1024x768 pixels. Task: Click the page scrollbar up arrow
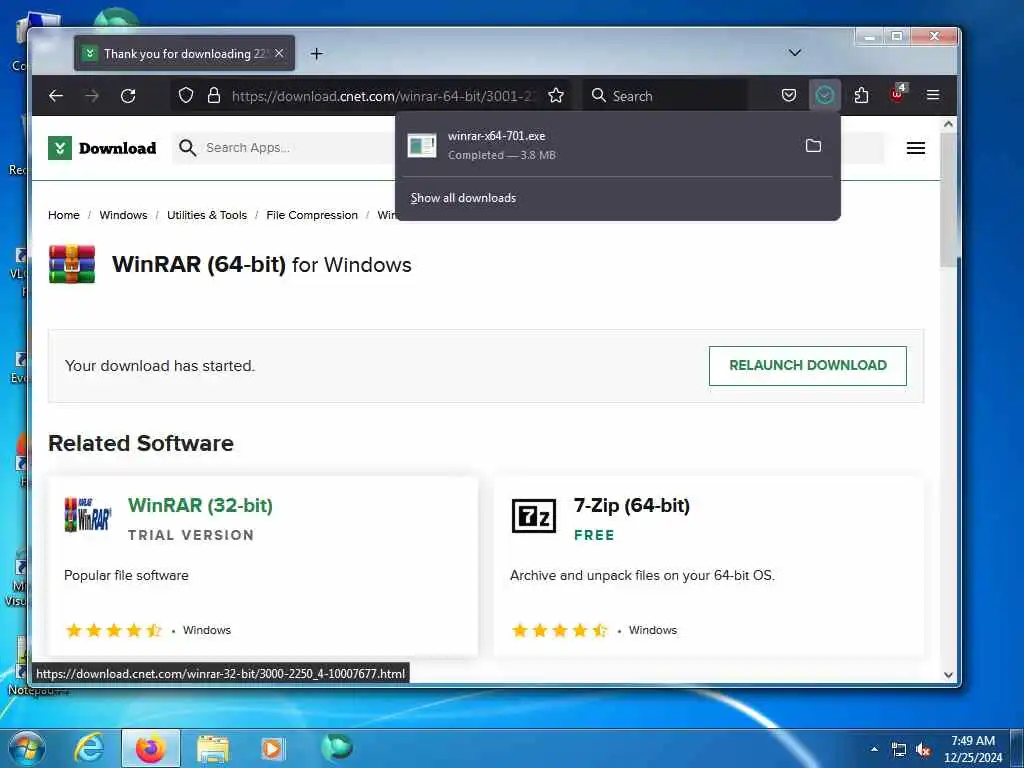click(949, 124)
